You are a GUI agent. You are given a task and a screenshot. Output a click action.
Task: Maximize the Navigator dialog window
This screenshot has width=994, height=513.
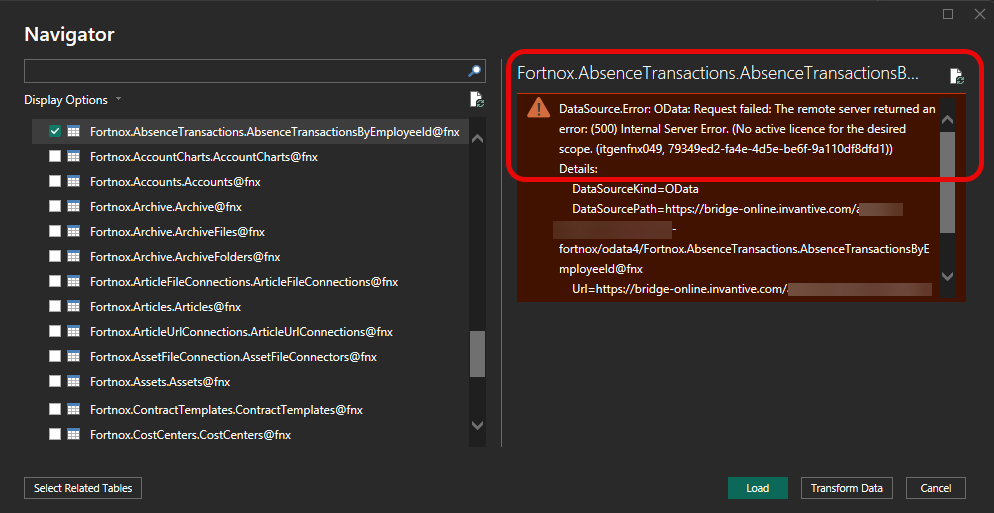tap(948, 14)
